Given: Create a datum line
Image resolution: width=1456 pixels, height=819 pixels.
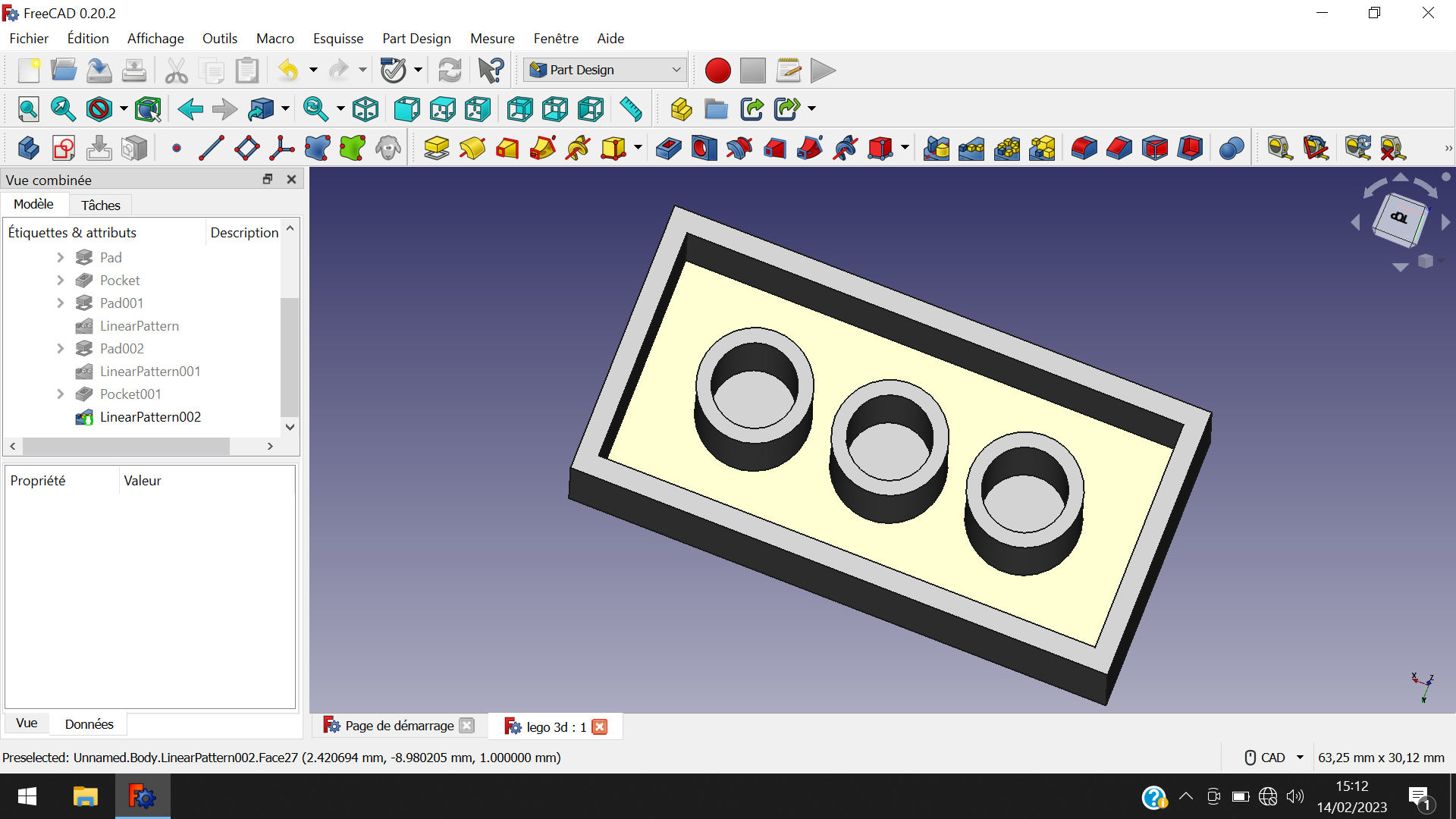Looking at the screenshot, I should tap(212, 148).
